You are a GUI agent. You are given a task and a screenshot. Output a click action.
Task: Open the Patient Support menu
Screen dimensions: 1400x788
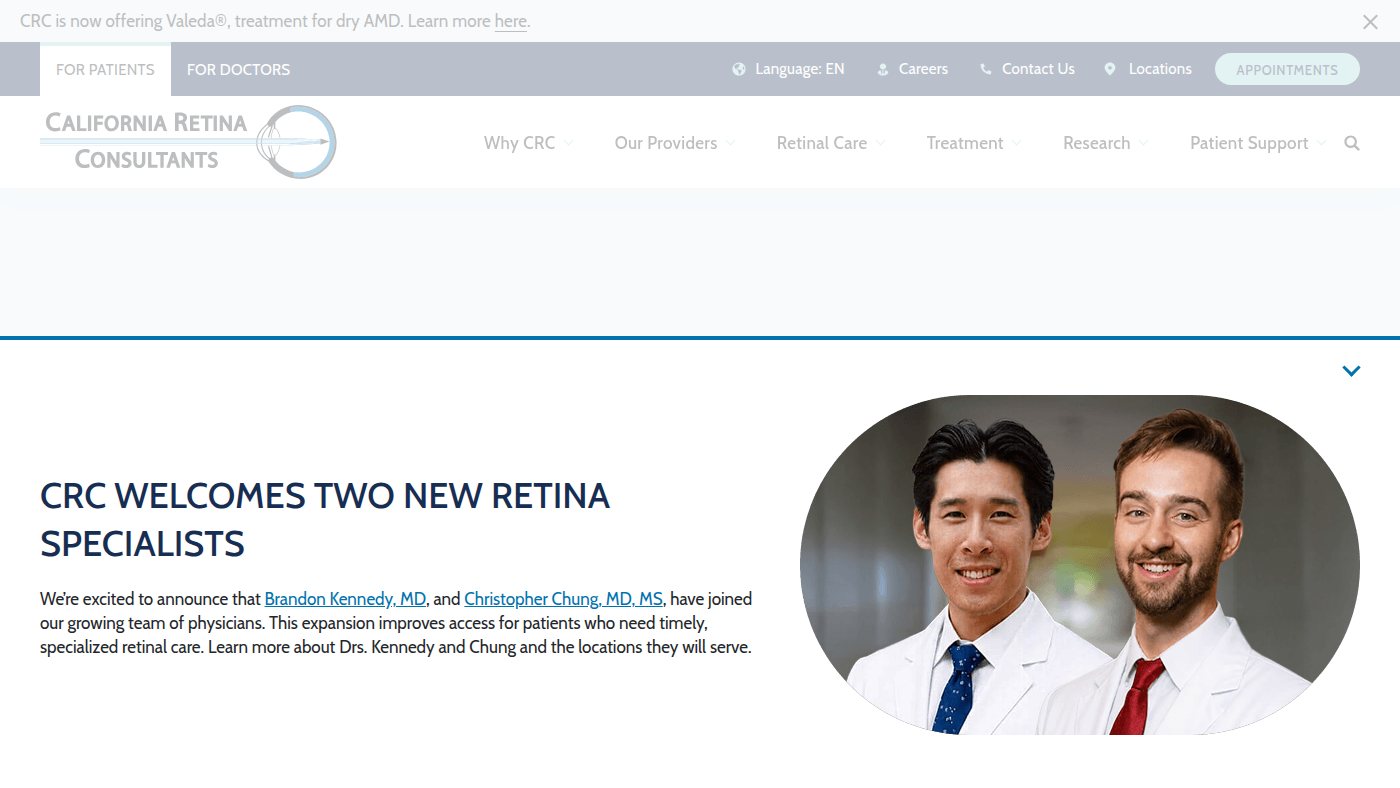click(x=1249, y=143)
